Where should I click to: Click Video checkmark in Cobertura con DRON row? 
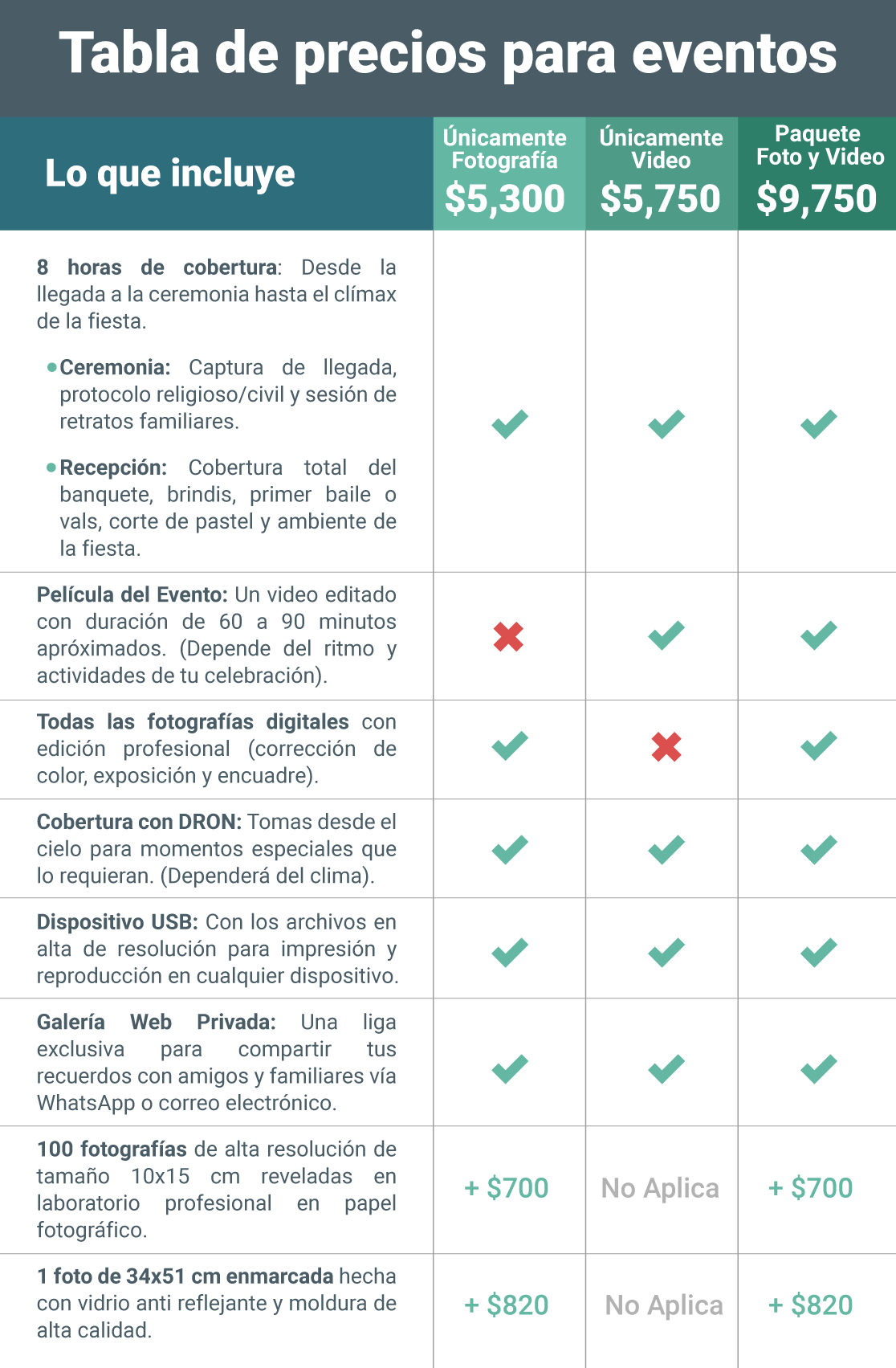click(x=666, y=849)
